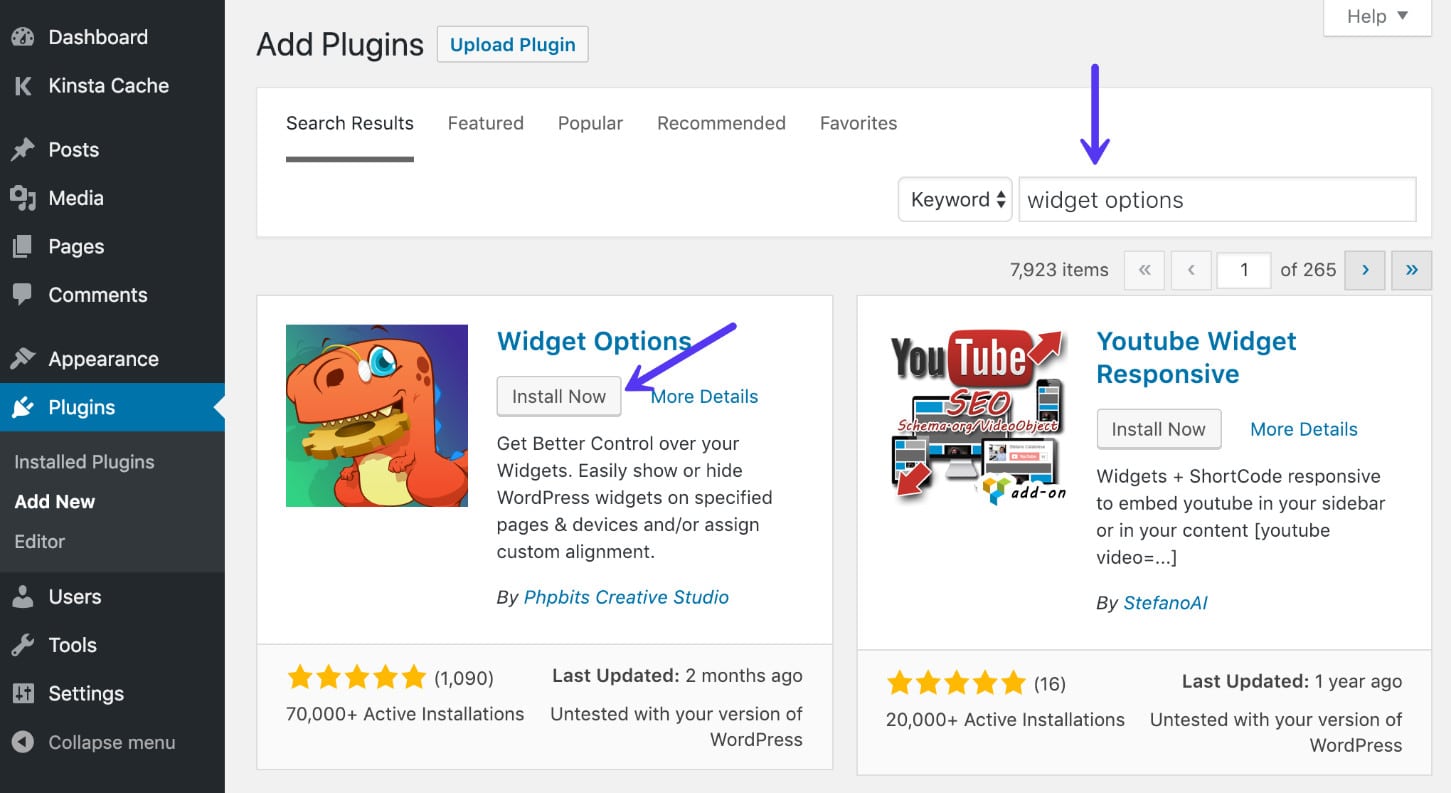Open Posts via the pushpin icon
The image size is (1451, 793).
coord(22,149)
